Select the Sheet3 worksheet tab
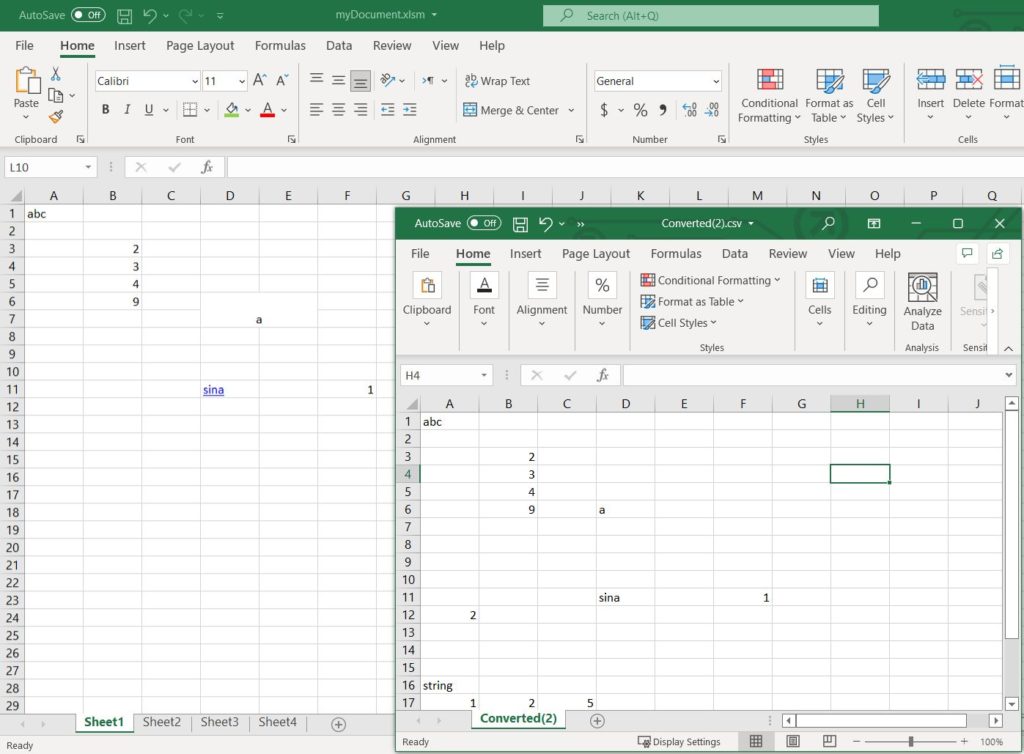The height and width of the screenshot is (754, 1024). [x=219, y=721]
